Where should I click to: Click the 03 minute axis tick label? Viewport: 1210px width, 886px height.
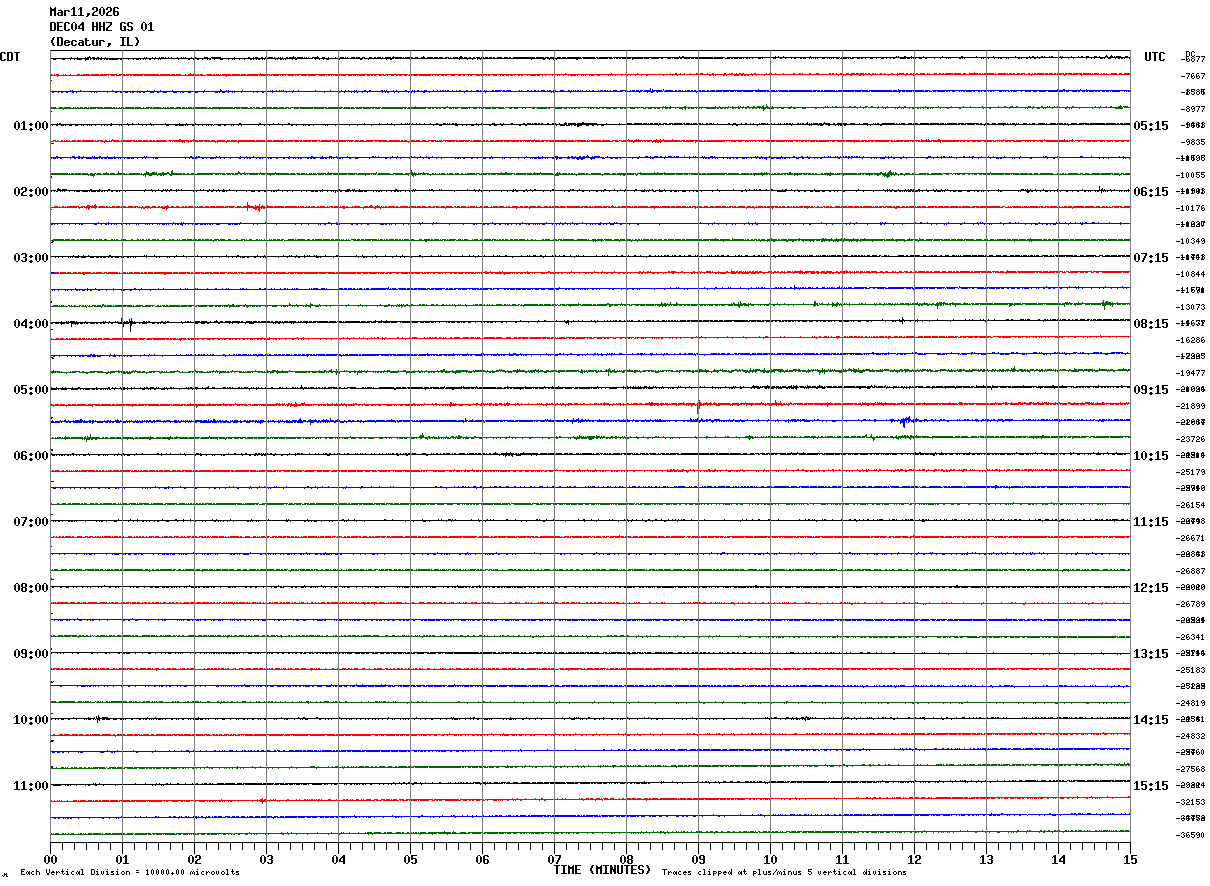266,859
